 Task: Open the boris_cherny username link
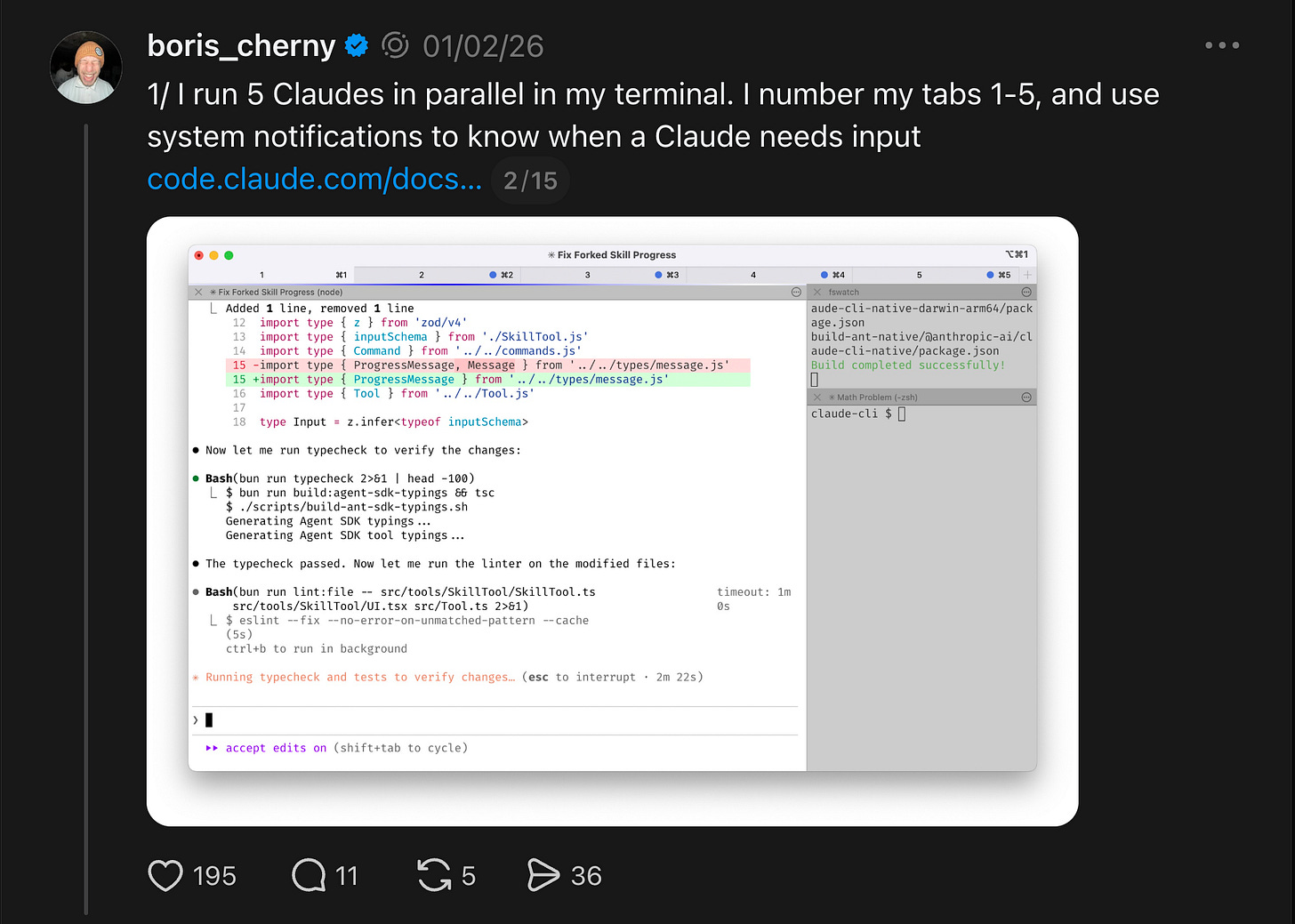tap(241, 45)
